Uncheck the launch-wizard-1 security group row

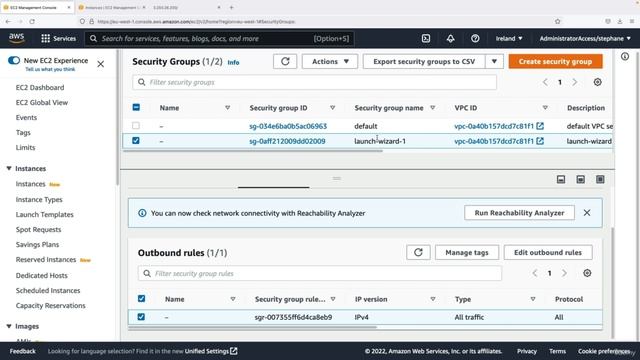(x=136, y=140)
